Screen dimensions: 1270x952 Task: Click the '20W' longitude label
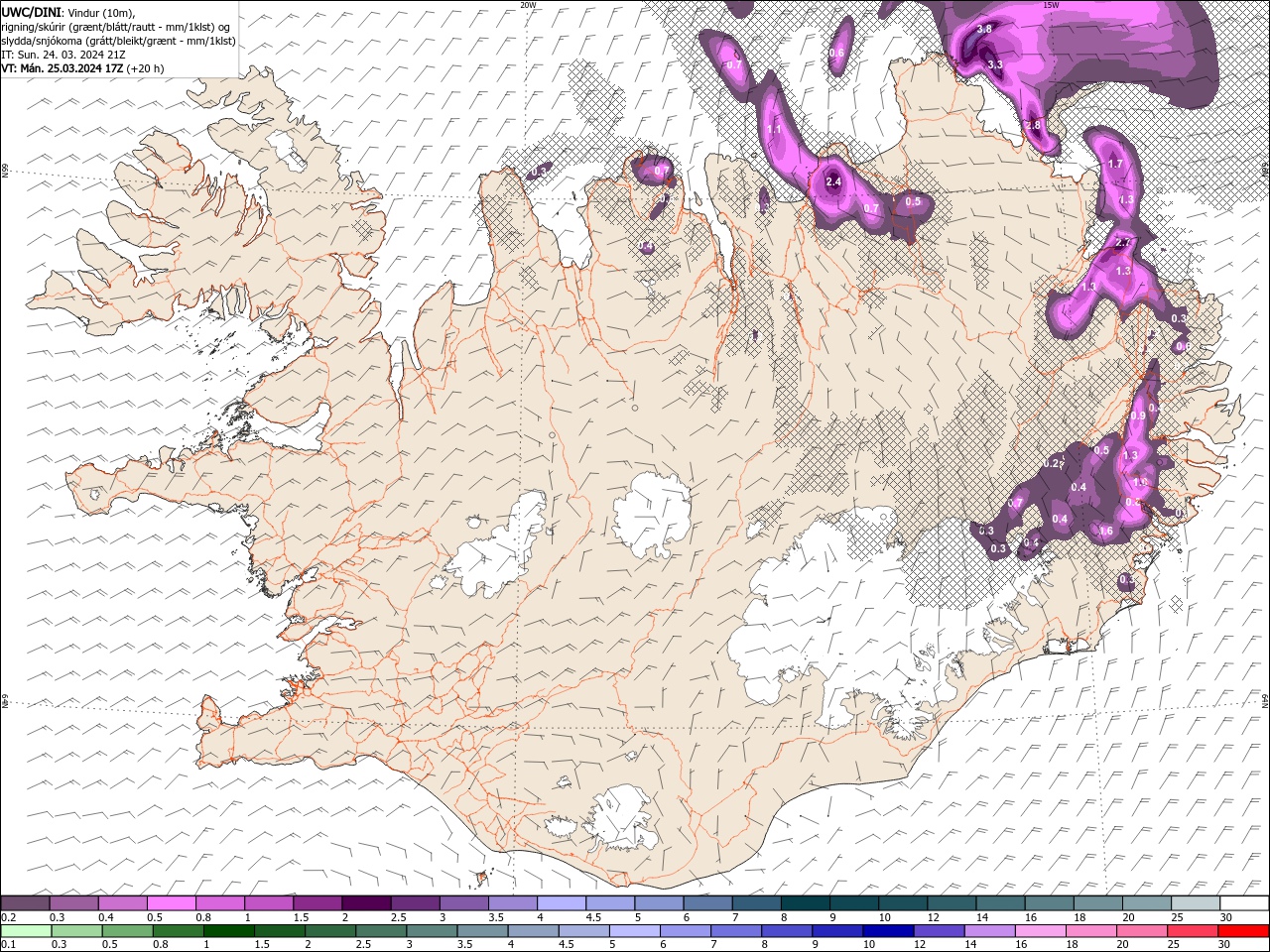coord(528,5)
